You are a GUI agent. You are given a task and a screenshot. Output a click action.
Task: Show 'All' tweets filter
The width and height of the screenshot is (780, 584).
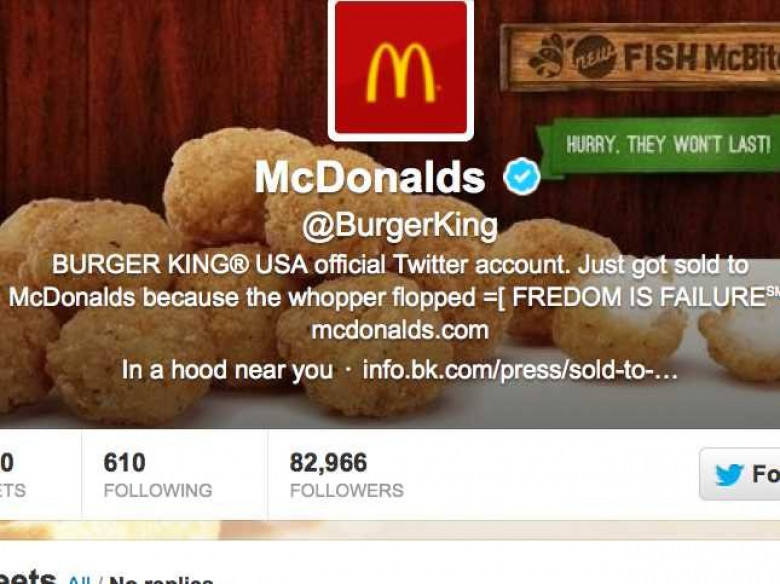tap(79, 580)
